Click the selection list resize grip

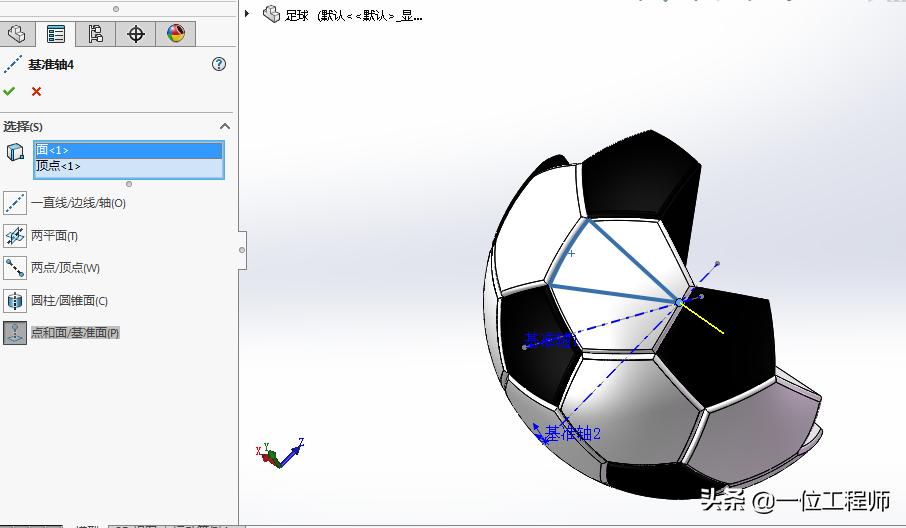[129, 184]
